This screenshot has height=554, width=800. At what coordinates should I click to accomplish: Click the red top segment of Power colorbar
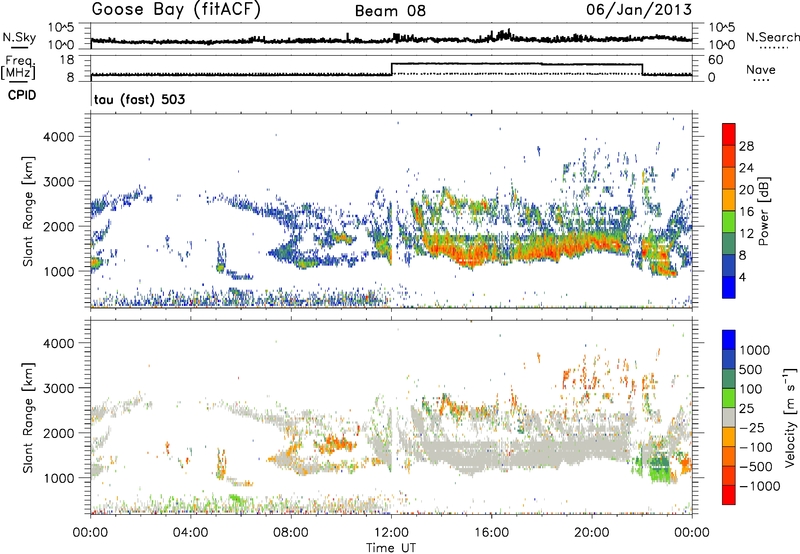point(729,134)
